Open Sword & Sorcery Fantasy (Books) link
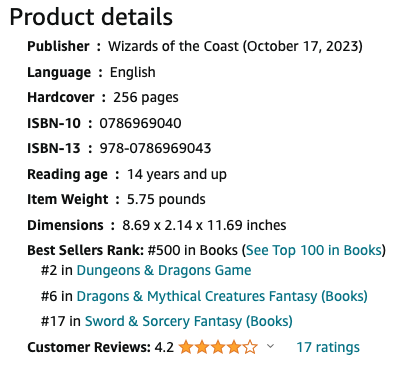The width and height of the screenshot is (397, 382). (x=189, y=321)
